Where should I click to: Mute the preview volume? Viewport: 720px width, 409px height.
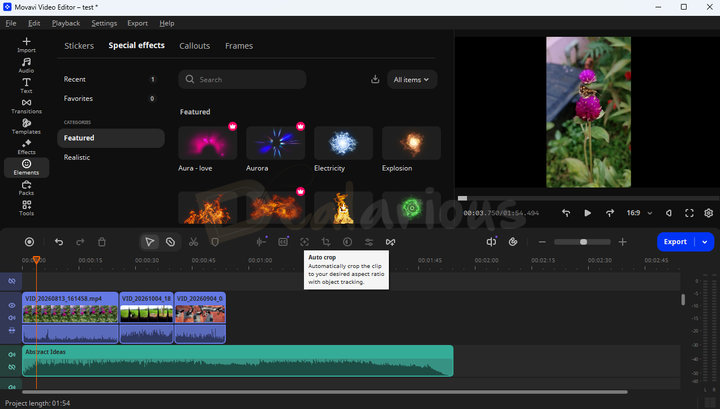pos(669,213)
